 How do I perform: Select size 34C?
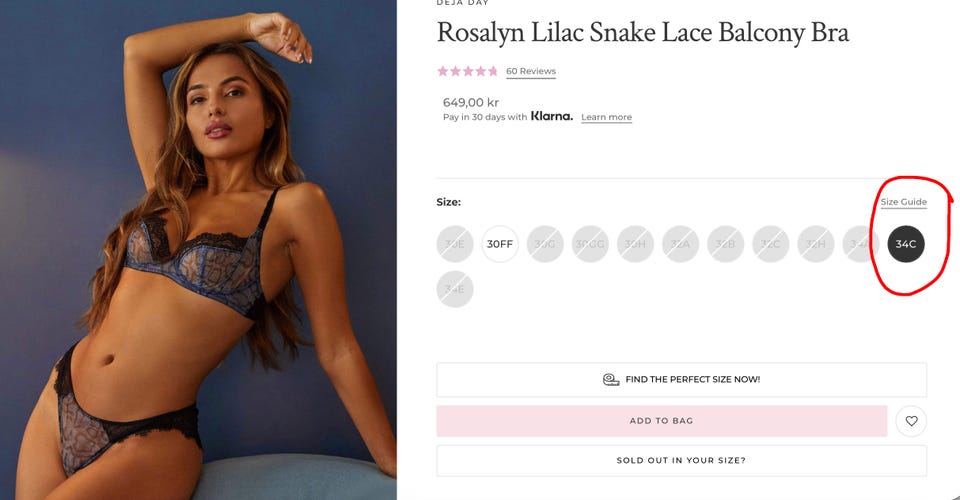pyautogui.click(x=906, y=244)
